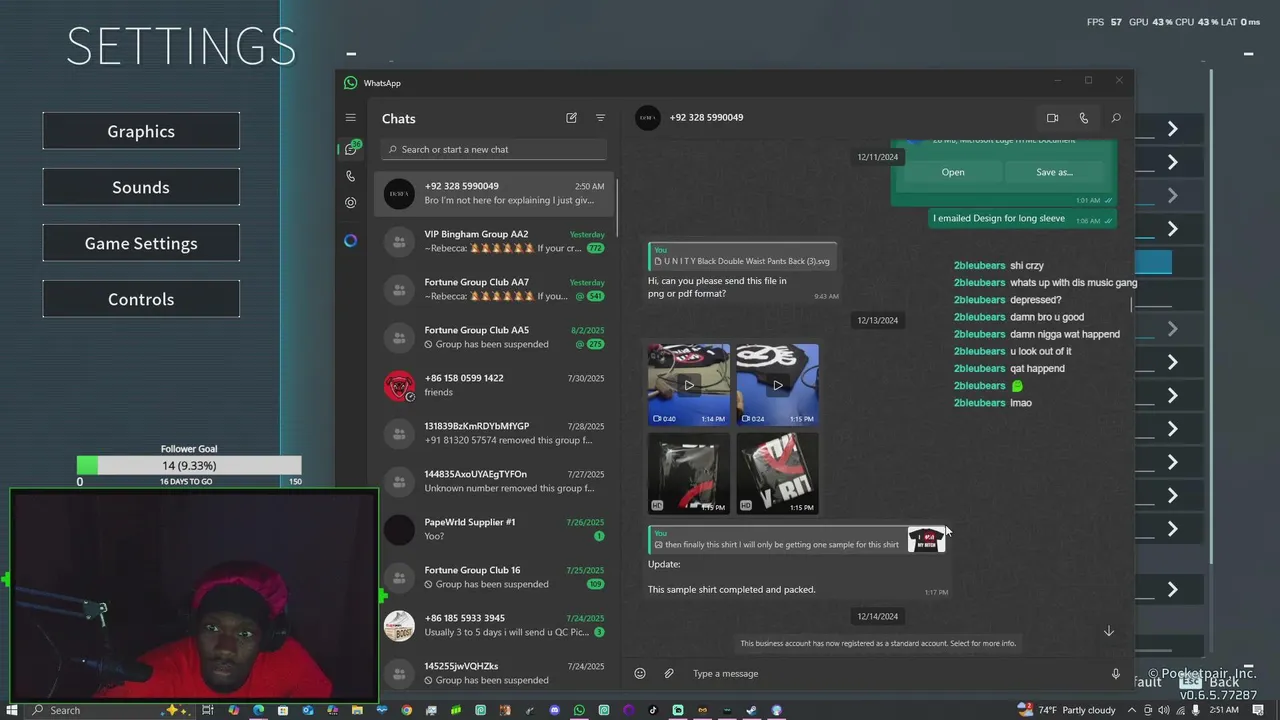Click the bottommost arrow in game settings list
Viewport: 1280px width, 720px height.
click(1172, 589)
